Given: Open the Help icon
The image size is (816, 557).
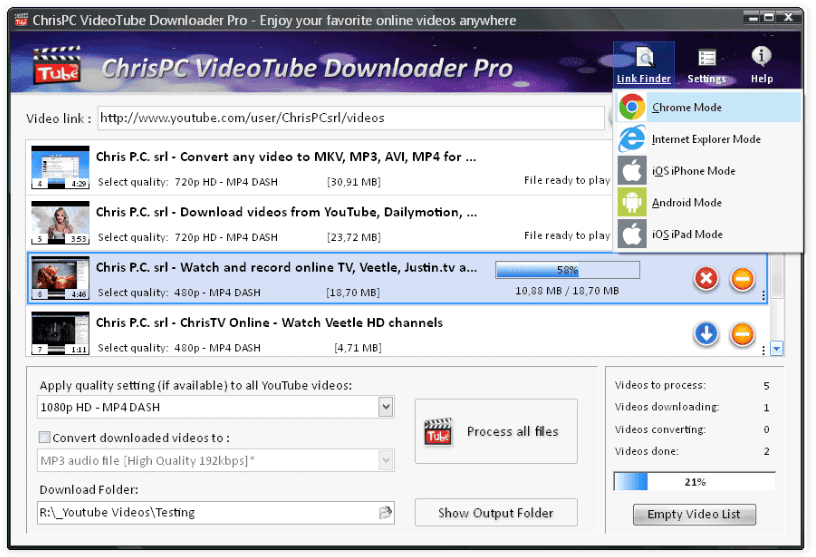Looking at the screenshot, I should point(761,65).
